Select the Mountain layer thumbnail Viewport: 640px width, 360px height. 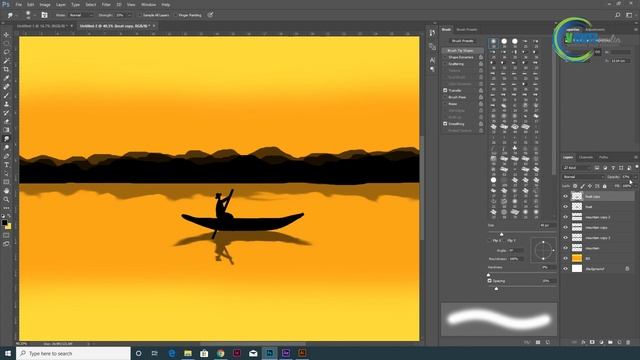(577, 248)
